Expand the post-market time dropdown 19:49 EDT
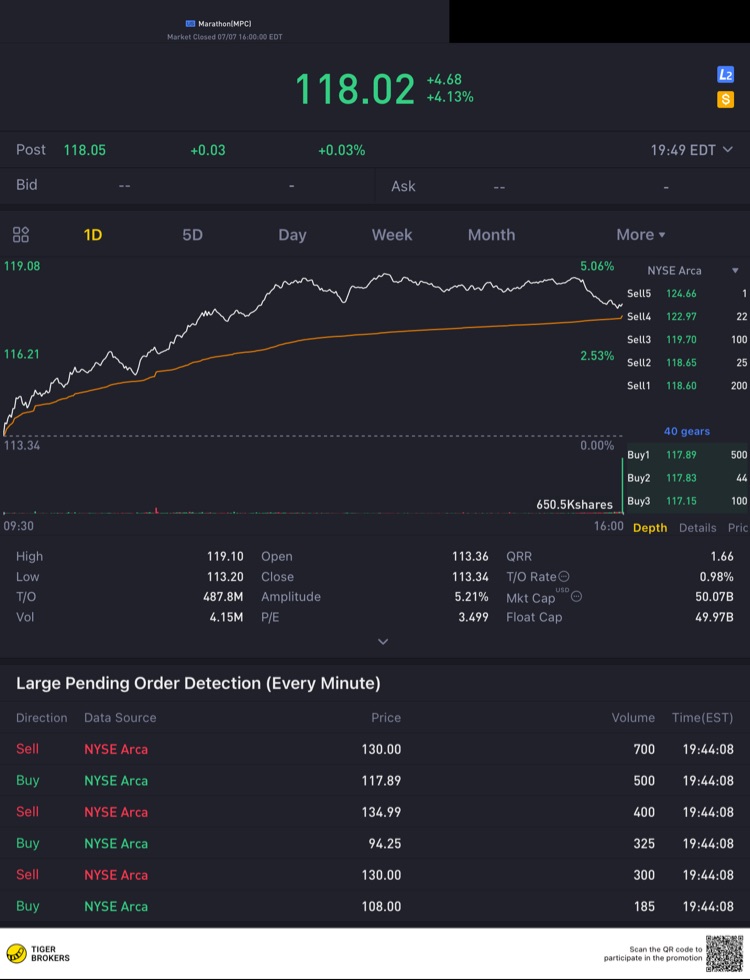The height and width of the screenshot is (980, 750). pyautogui.click(x=691, y=150)
